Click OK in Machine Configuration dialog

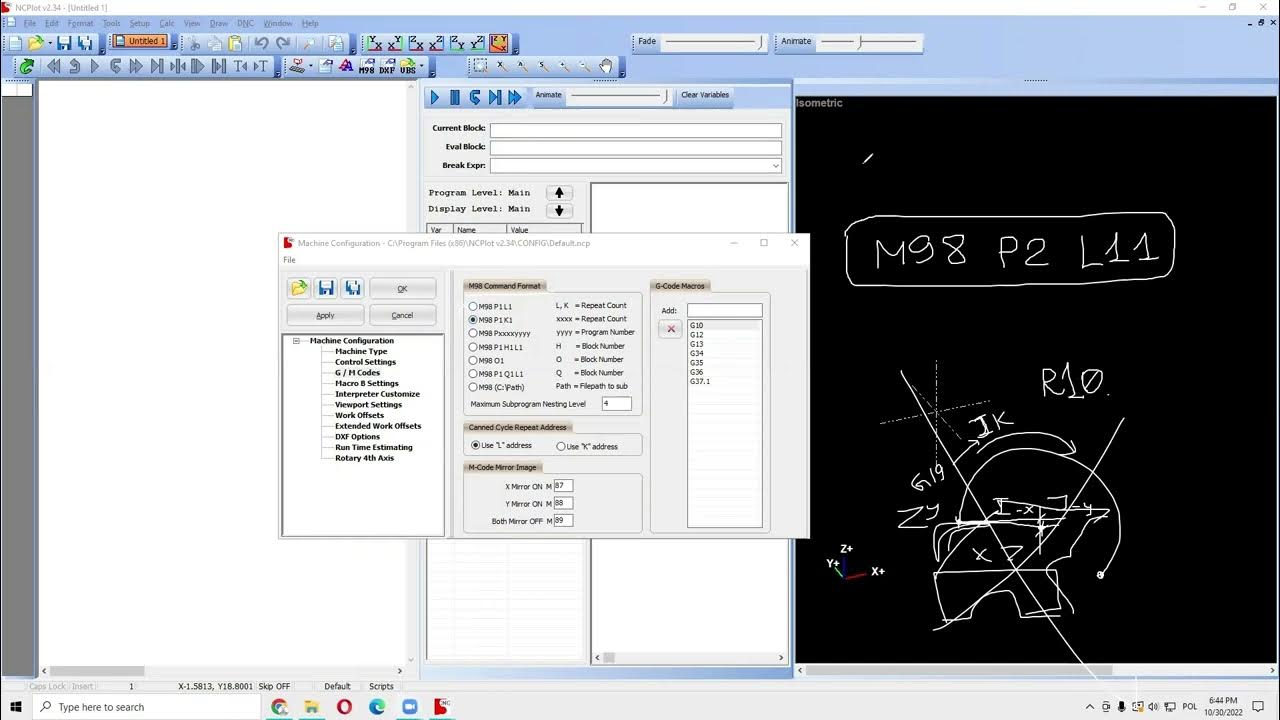[402, 288]
